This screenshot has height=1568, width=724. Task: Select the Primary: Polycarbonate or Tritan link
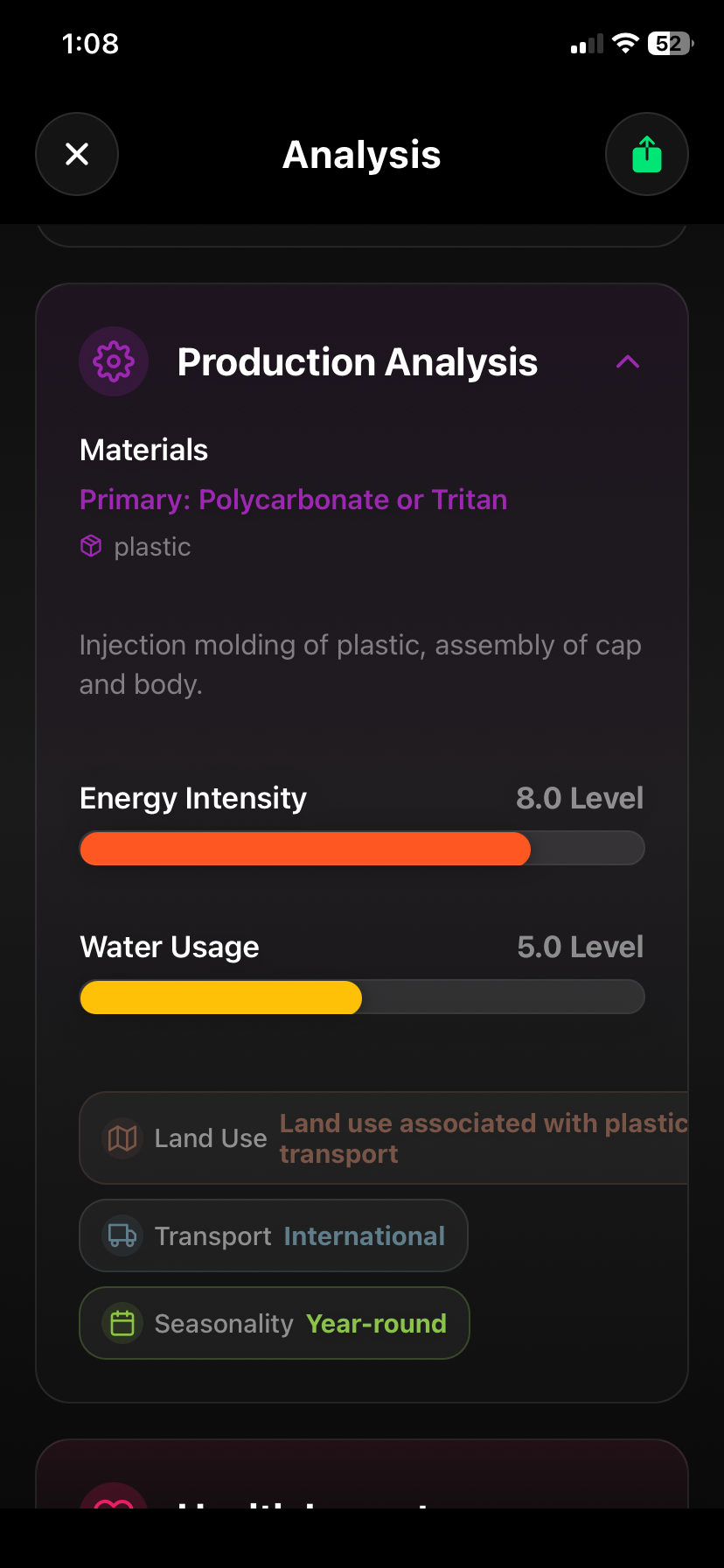click(293, 500)
